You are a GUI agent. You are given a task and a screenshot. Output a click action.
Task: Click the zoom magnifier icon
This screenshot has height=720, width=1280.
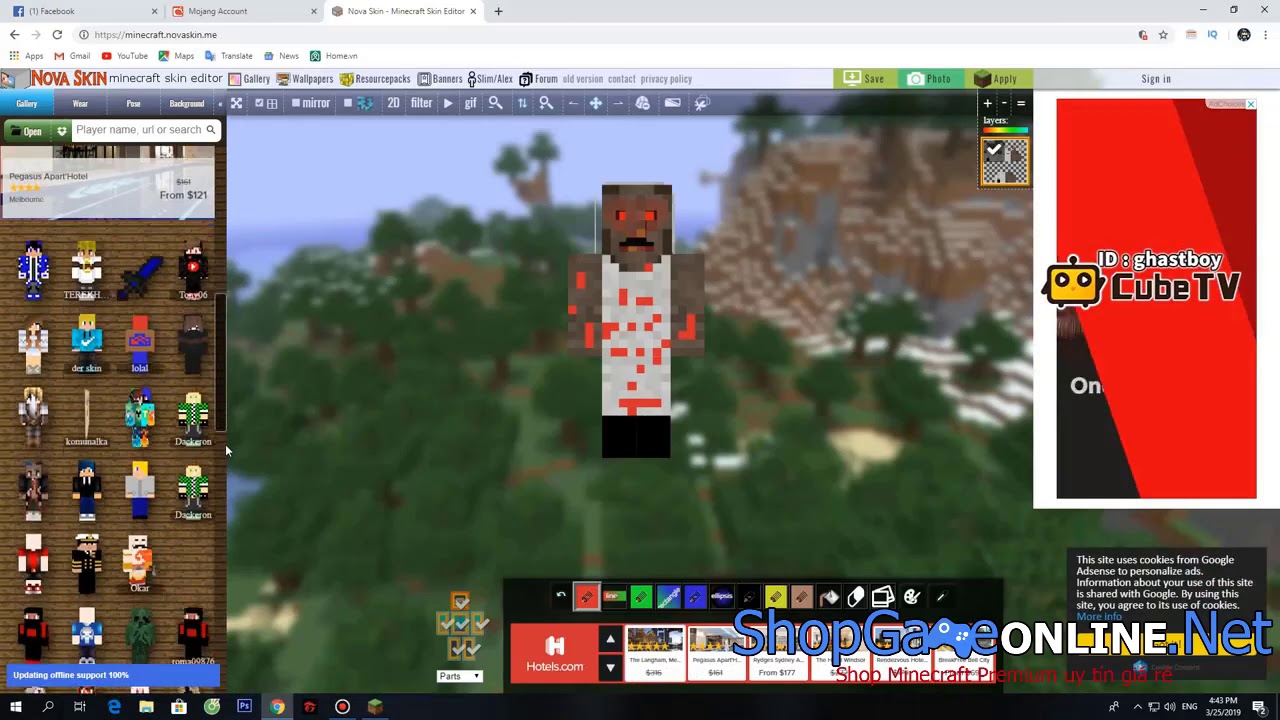click(495, 103)
